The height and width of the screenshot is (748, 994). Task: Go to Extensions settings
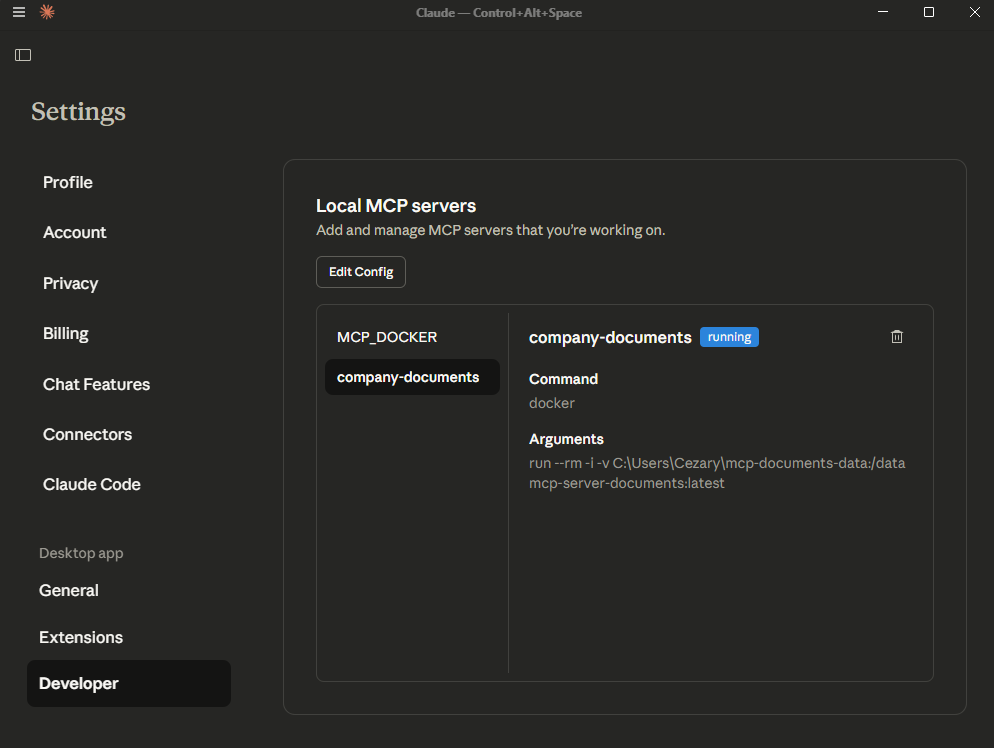[x=81, y=637]
